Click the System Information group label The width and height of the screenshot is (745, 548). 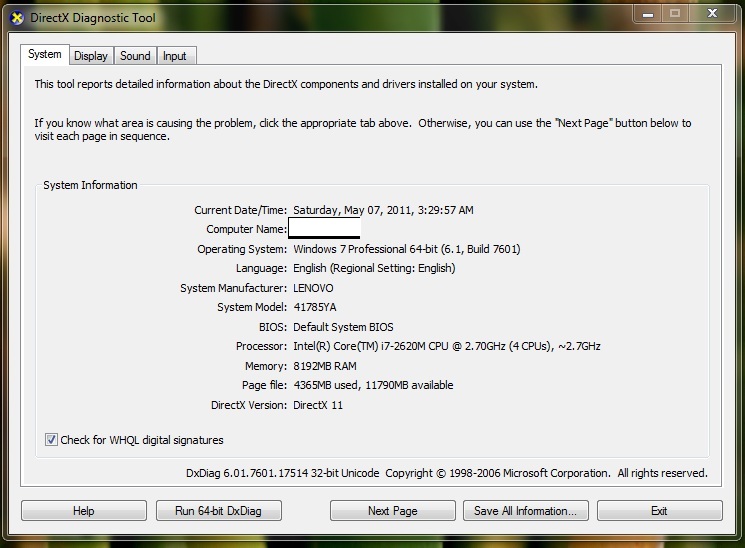[90, 185]
